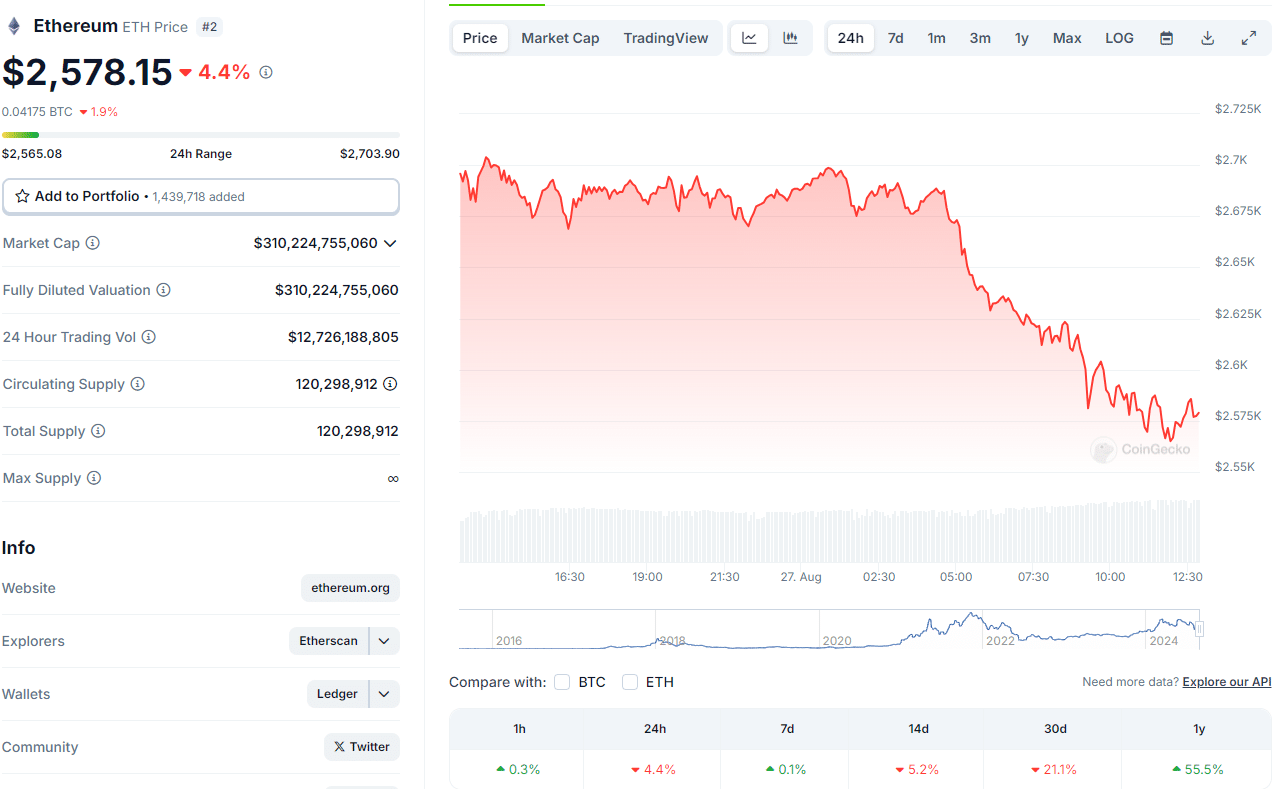The height and width of the screenshot is (789, 1283).
Task: Click the Explore our API link
Action: [1226, 681]
